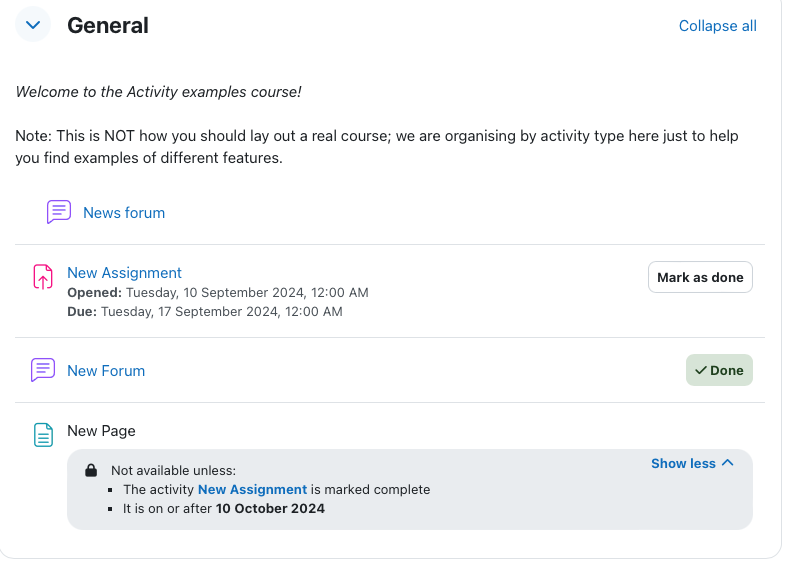Image resolution: width=799 pixels, height=575 pixels.
Task: Collapse the General section with chevron
Action: [x=33, y=24]
